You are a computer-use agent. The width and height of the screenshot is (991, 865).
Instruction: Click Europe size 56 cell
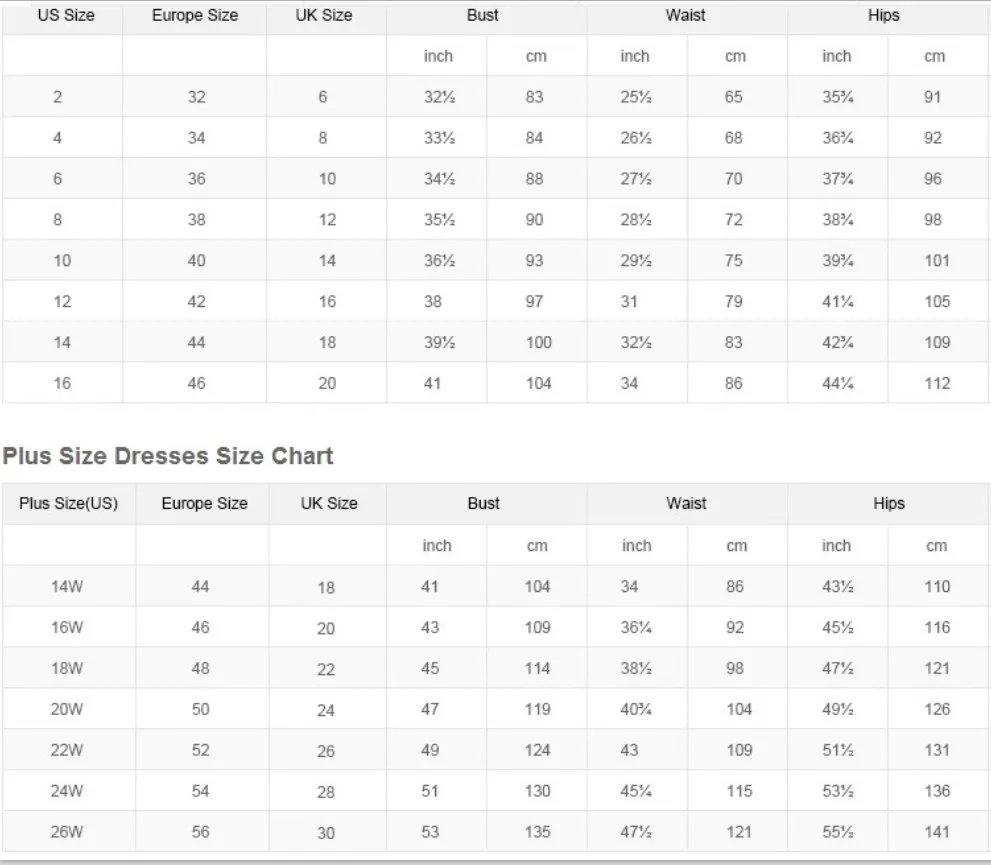[x=201, y=832]
